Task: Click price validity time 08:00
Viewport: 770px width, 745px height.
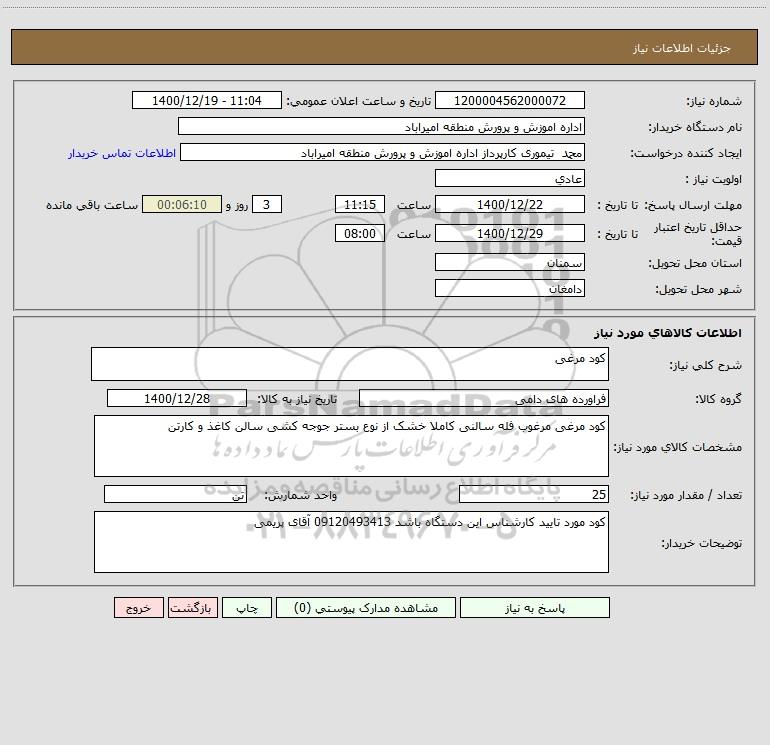Action: [359, 233]
